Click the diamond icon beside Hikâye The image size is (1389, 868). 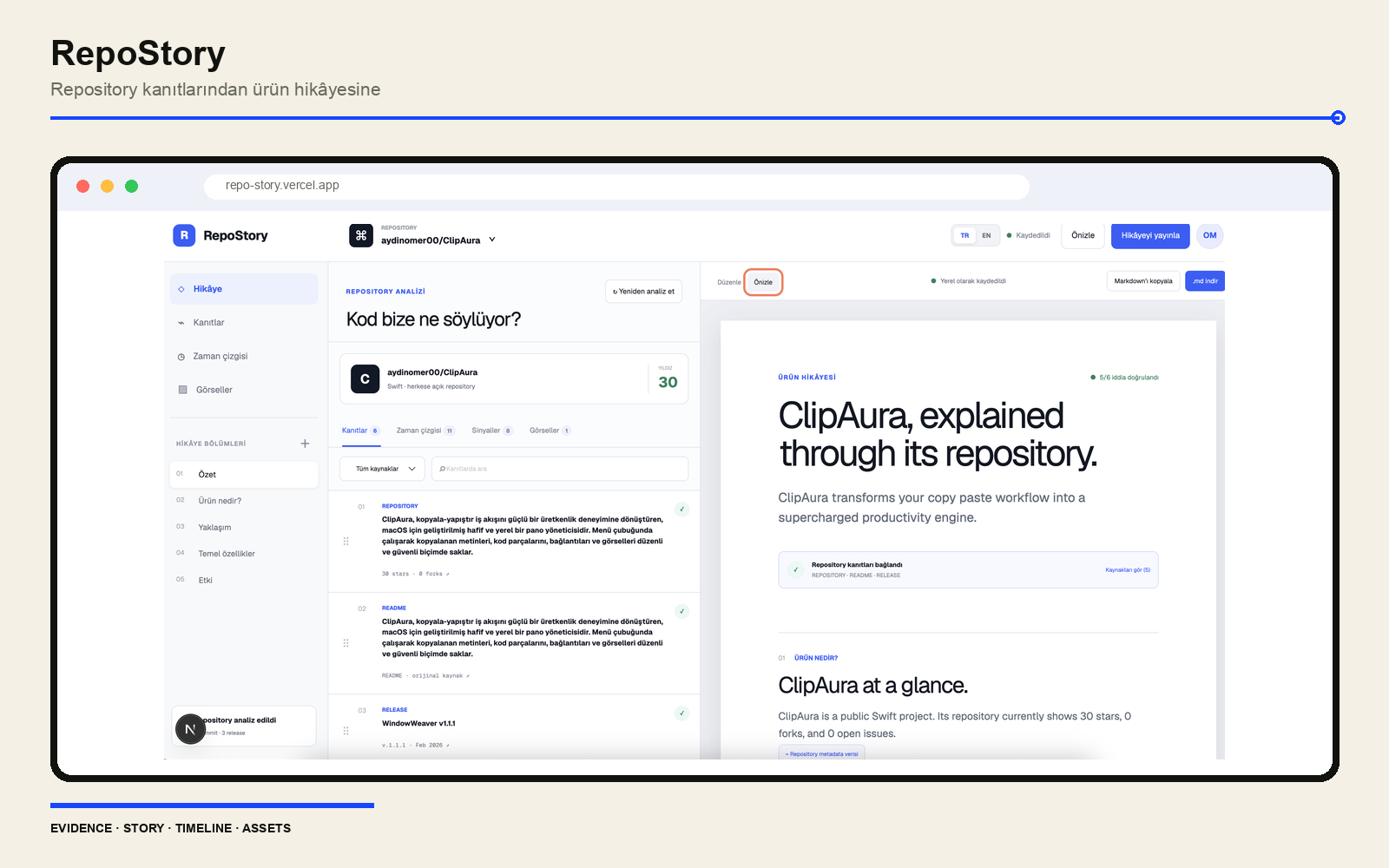point(181,289)
